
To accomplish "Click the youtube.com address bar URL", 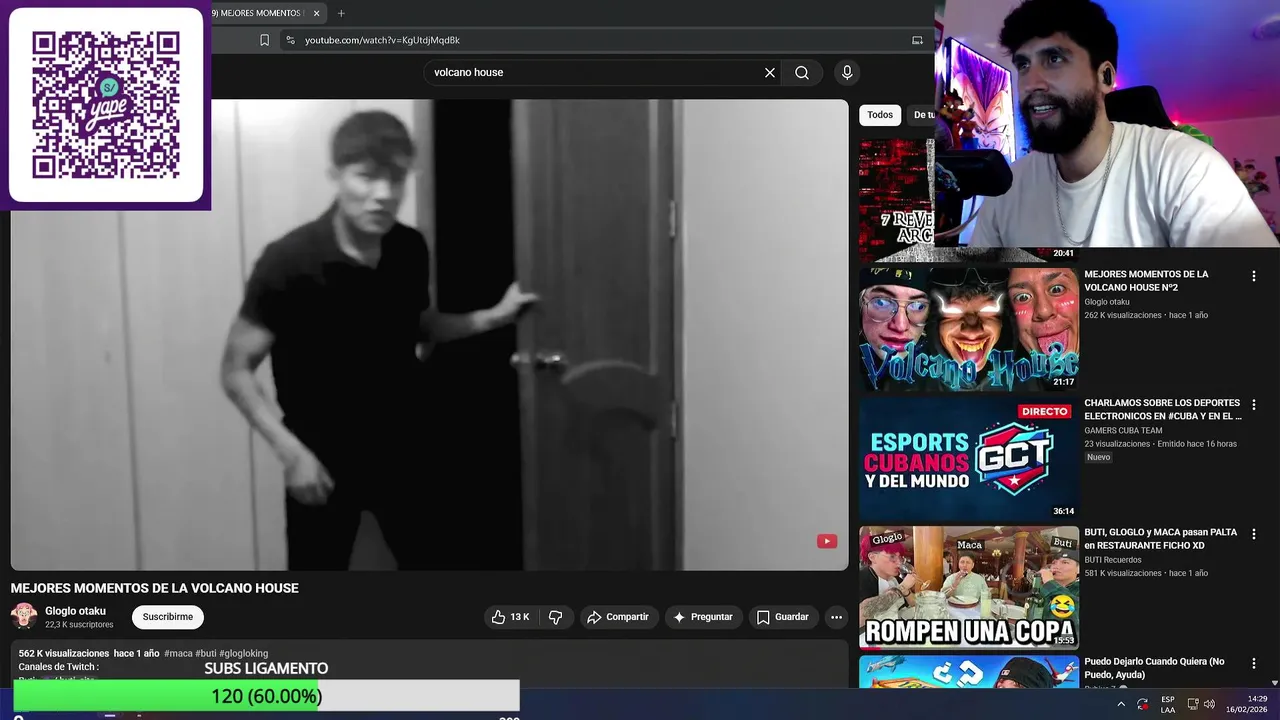I will point(382,40).
